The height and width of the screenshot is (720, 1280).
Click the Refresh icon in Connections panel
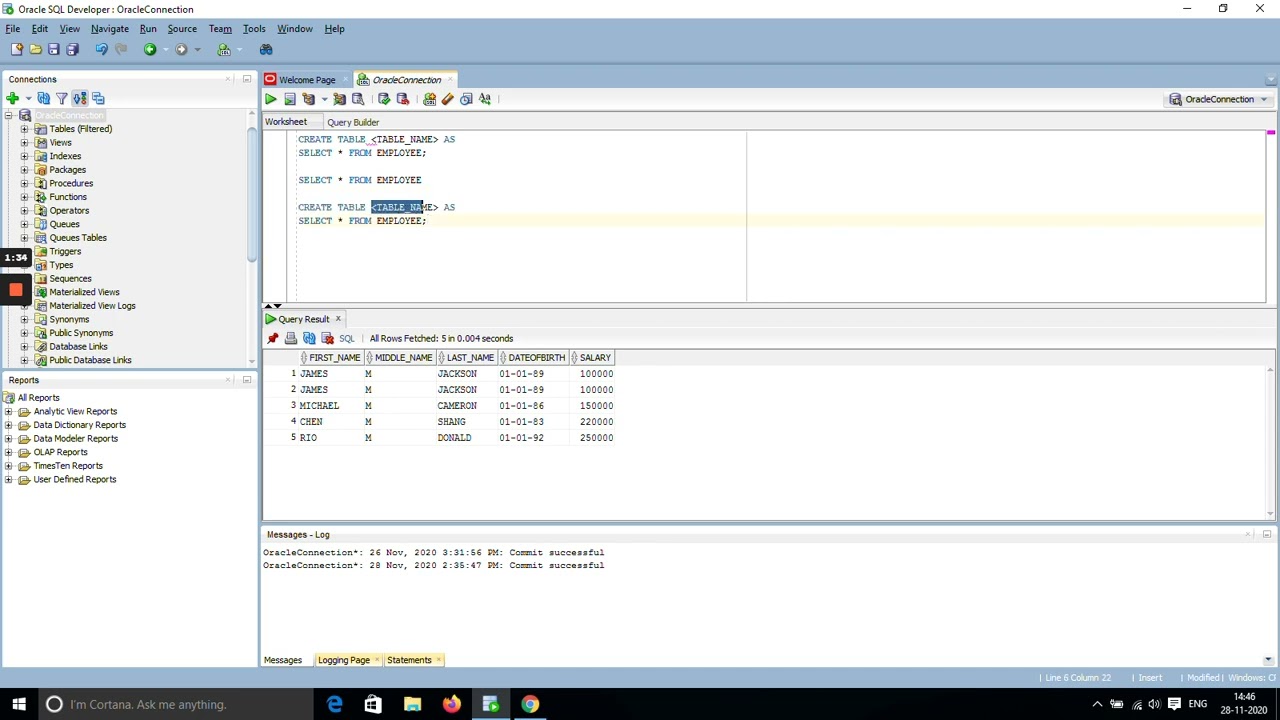(x=43, y=98)
